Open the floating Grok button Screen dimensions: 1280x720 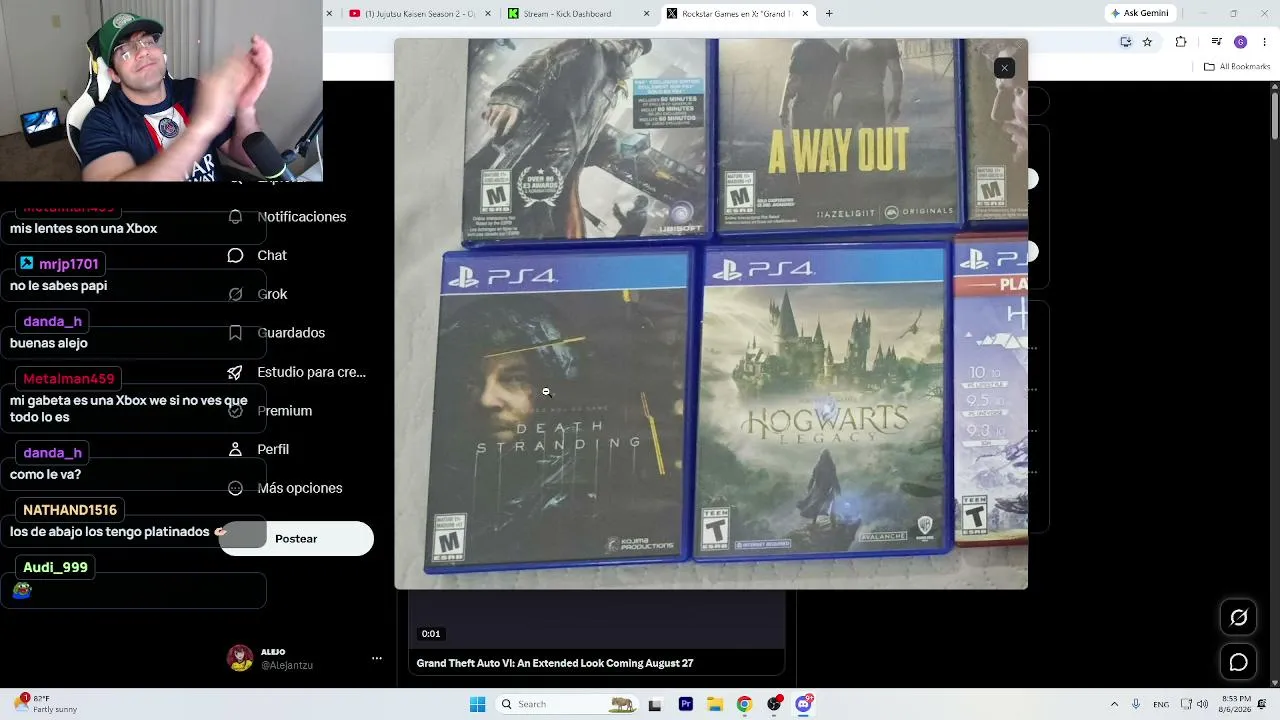pos(1238,618)
